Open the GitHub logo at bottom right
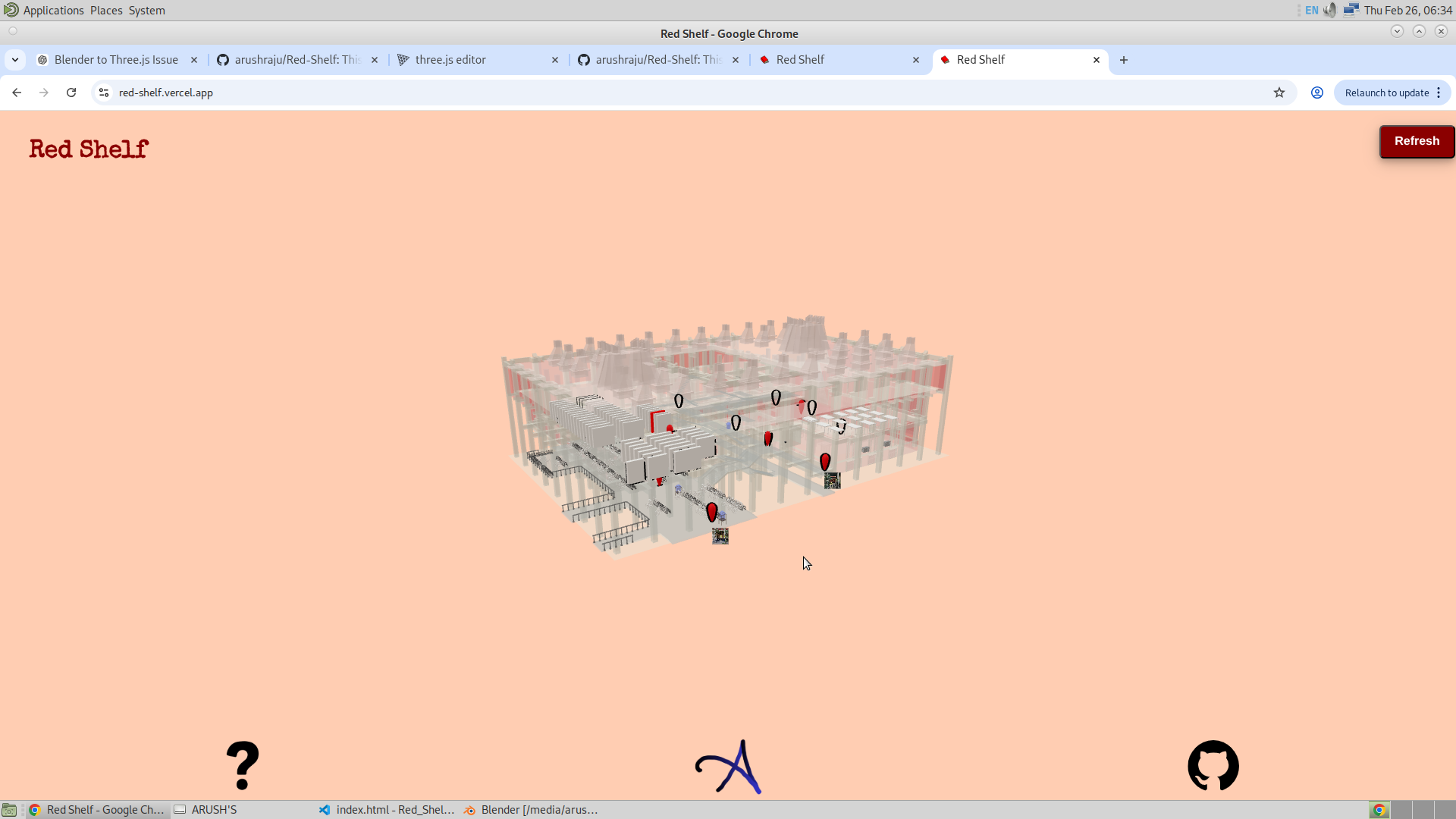This screenshot has width=1456, height=819. 1213,765
